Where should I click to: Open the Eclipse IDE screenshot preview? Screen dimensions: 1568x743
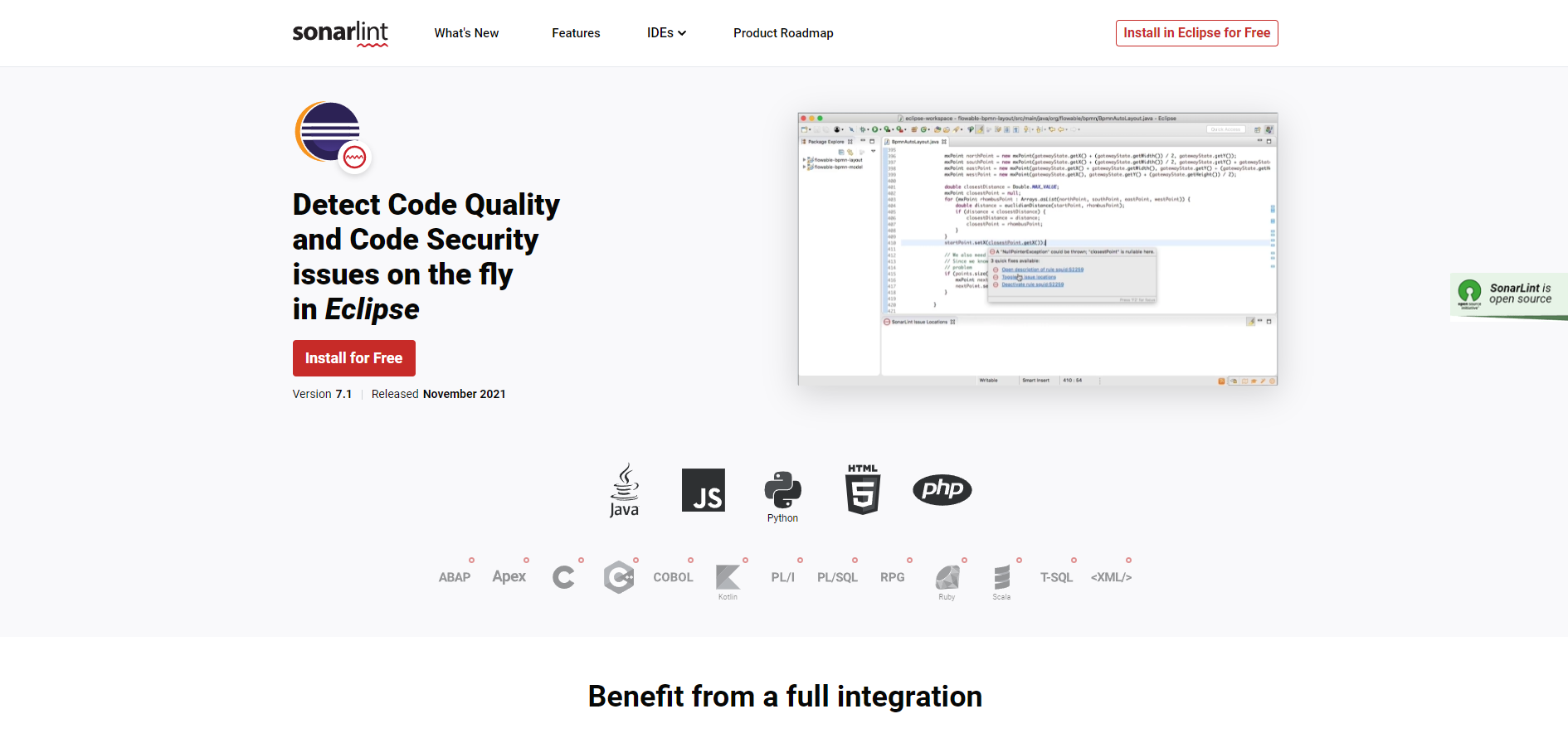1037,249
